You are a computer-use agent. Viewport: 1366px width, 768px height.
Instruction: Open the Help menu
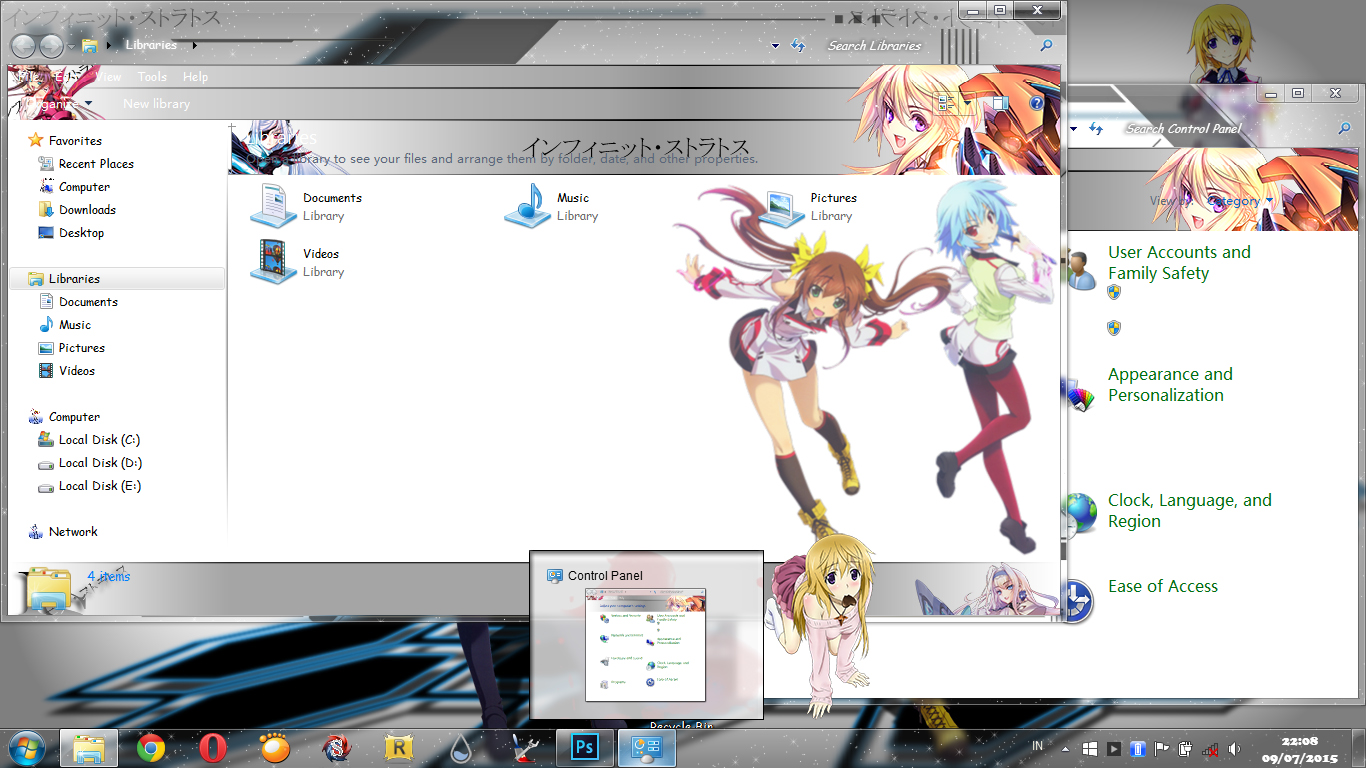tap(196, 77)
